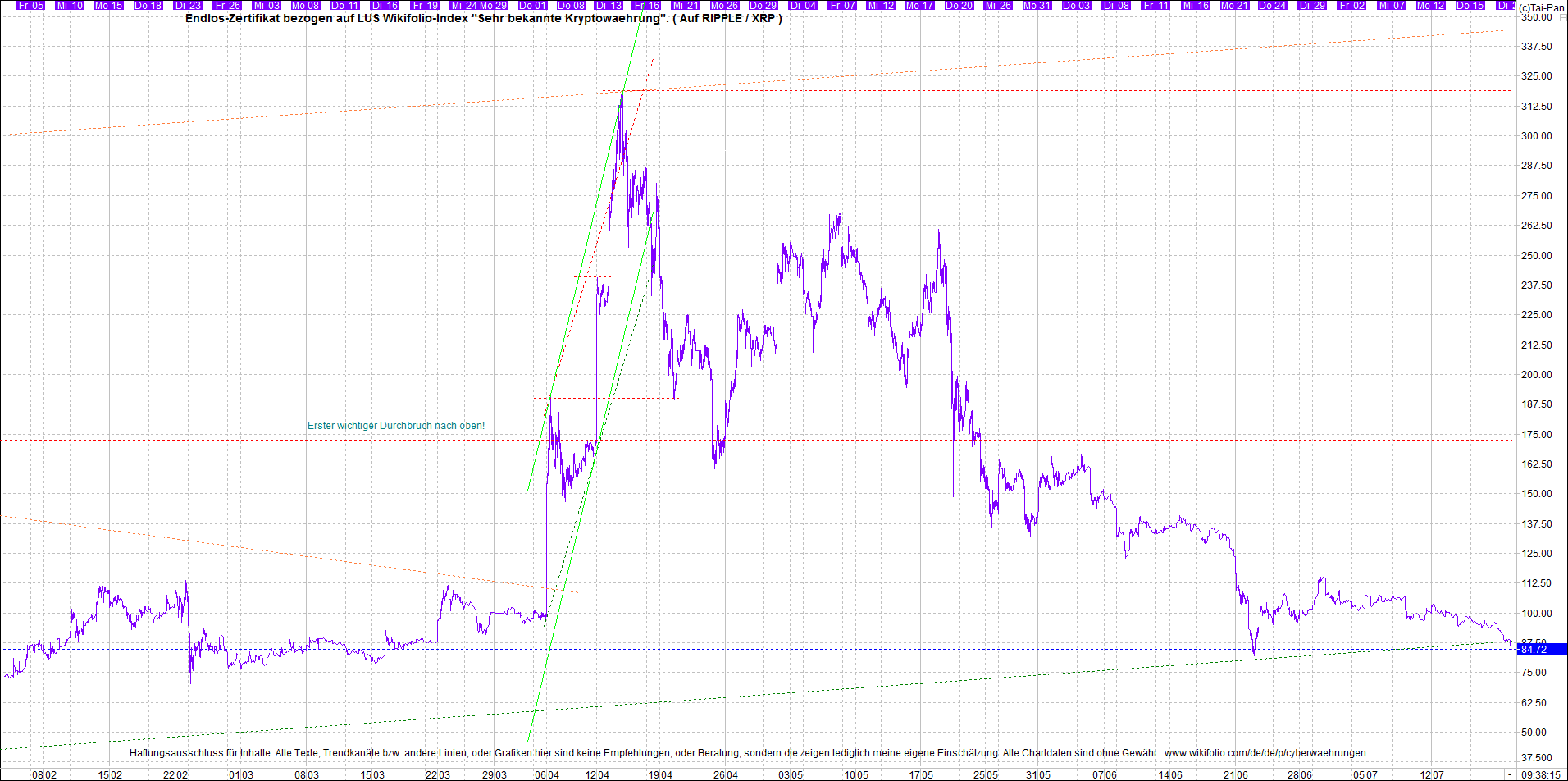
Task: Click the 09:38:15 time display
Action: pyautogui.click(x=1540, y=774)
